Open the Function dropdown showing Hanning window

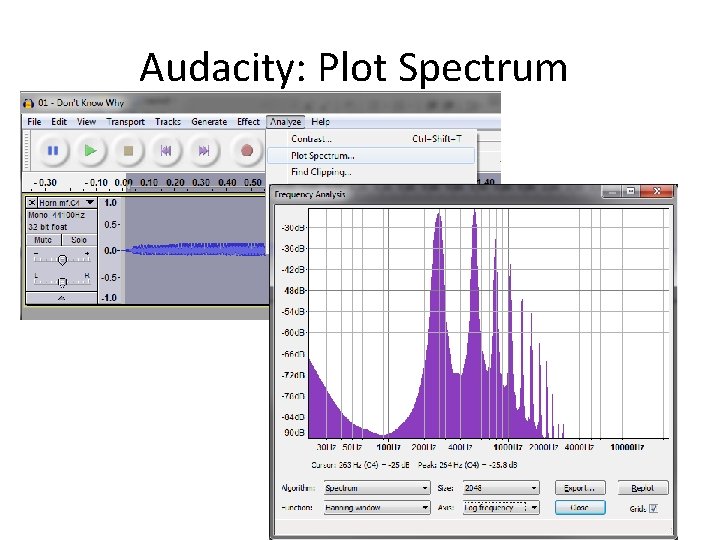[377, 507]
